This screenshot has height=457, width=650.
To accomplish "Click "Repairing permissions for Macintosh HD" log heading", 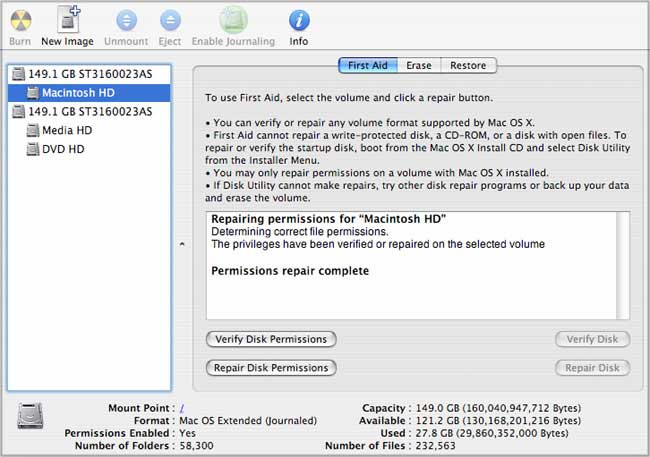I will 329,219.
